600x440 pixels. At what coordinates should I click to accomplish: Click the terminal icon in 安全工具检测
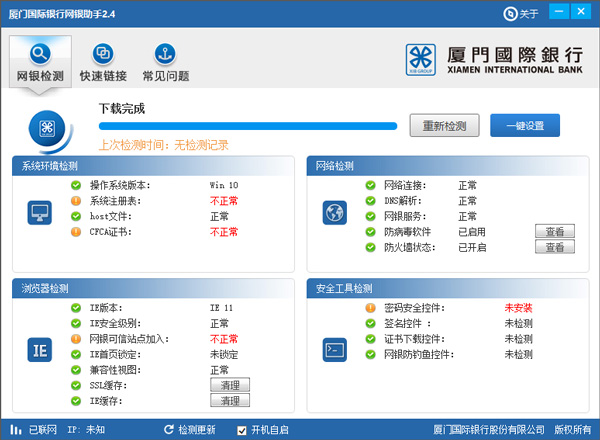(335, 350)
